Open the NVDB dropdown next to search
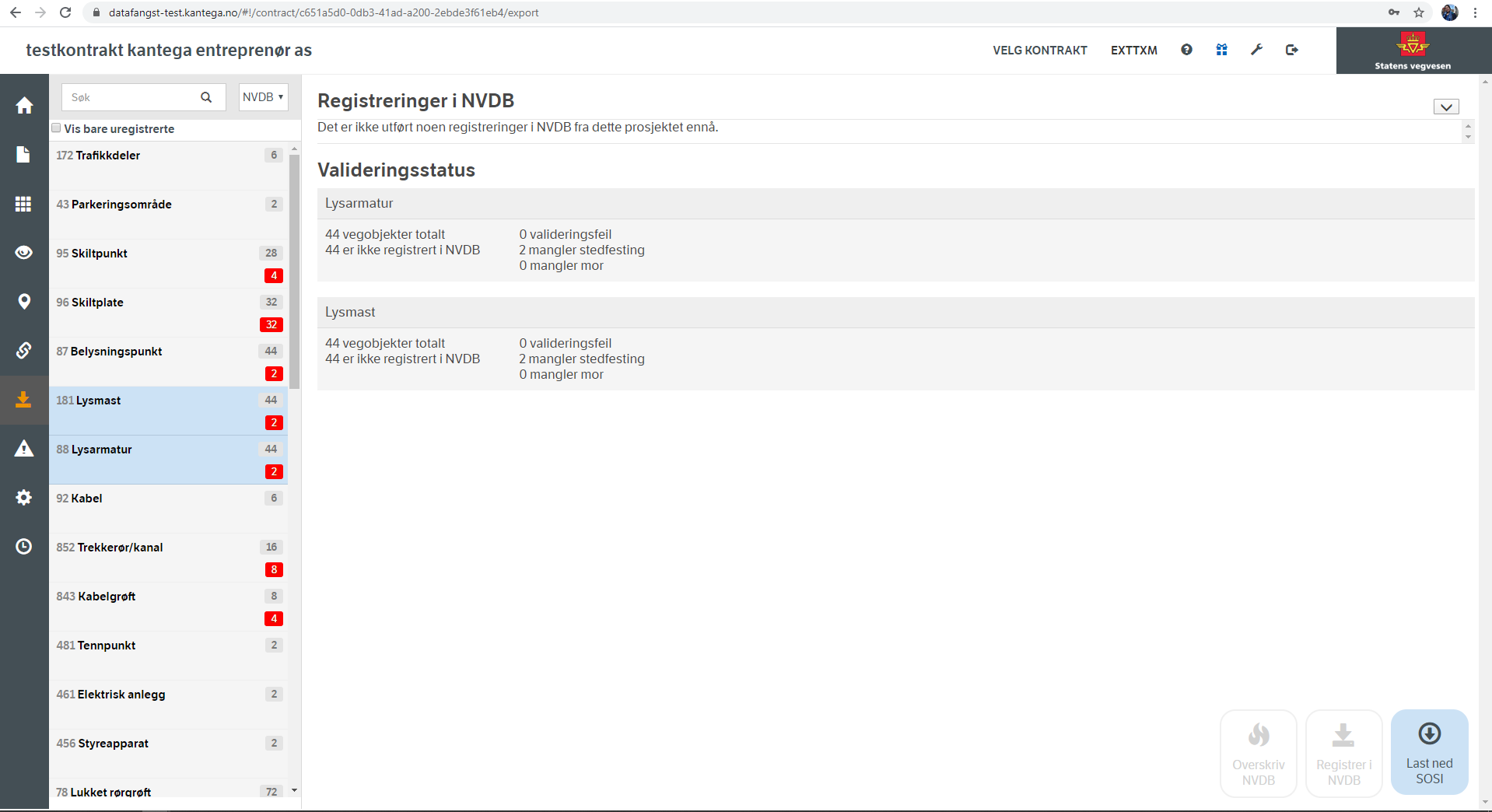This screenshot has height=812, width=1492. click(x=264, y=97)
